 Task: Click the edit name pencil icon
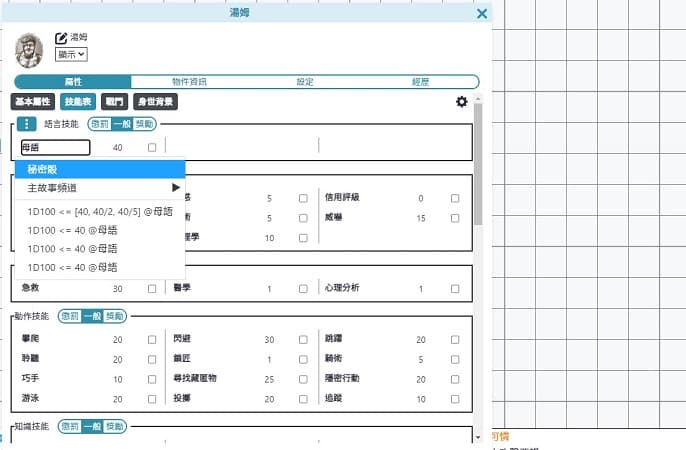pyautogui.click(x=61, y=38)
